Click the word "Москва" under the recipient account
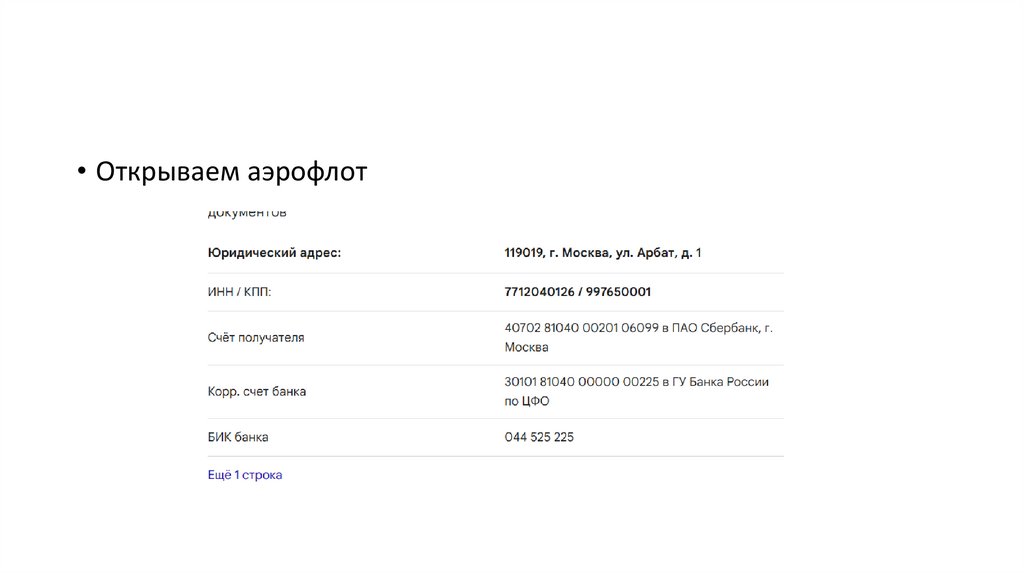This screenshot has height=574, width=1024. 527,347
